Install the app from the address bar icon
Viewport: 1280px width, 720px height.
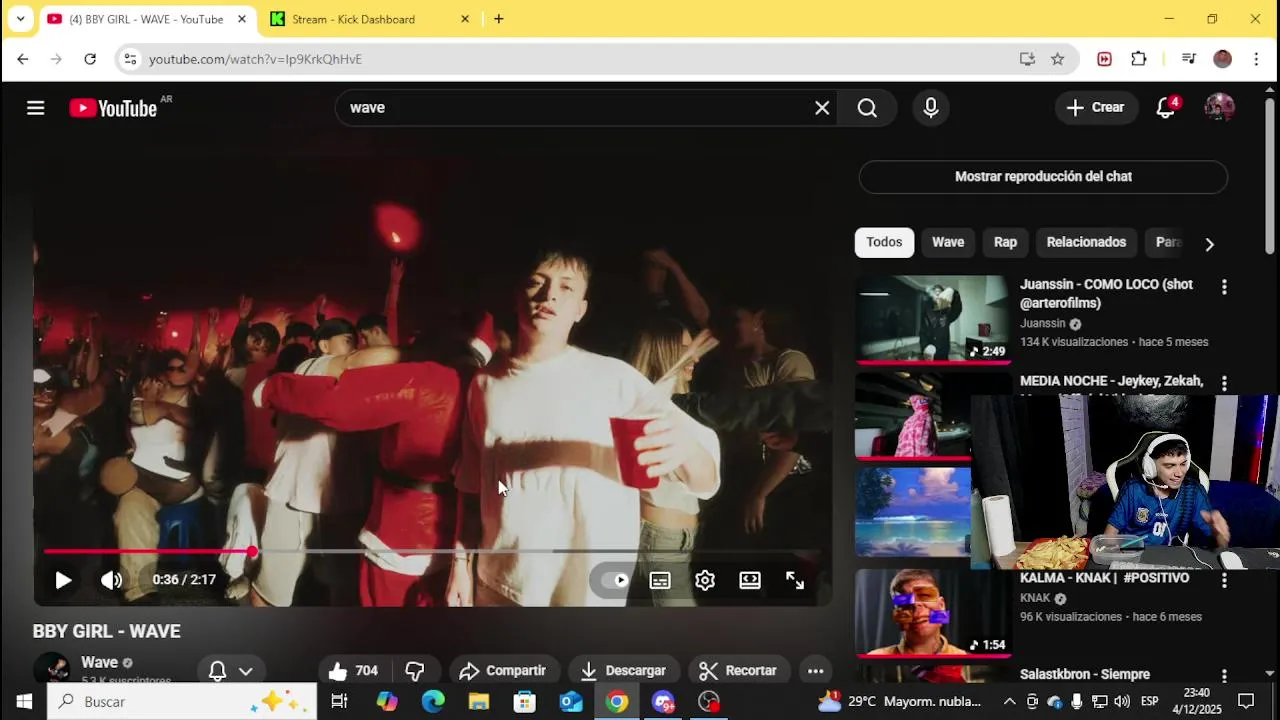click(1027, 59)
